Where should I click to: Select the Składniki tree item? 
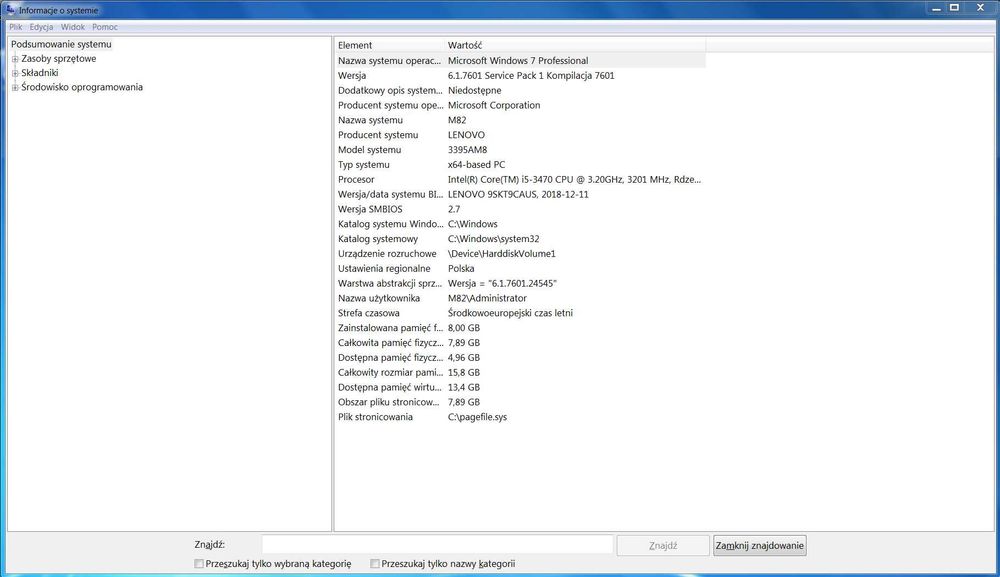[x=40, y=73]
